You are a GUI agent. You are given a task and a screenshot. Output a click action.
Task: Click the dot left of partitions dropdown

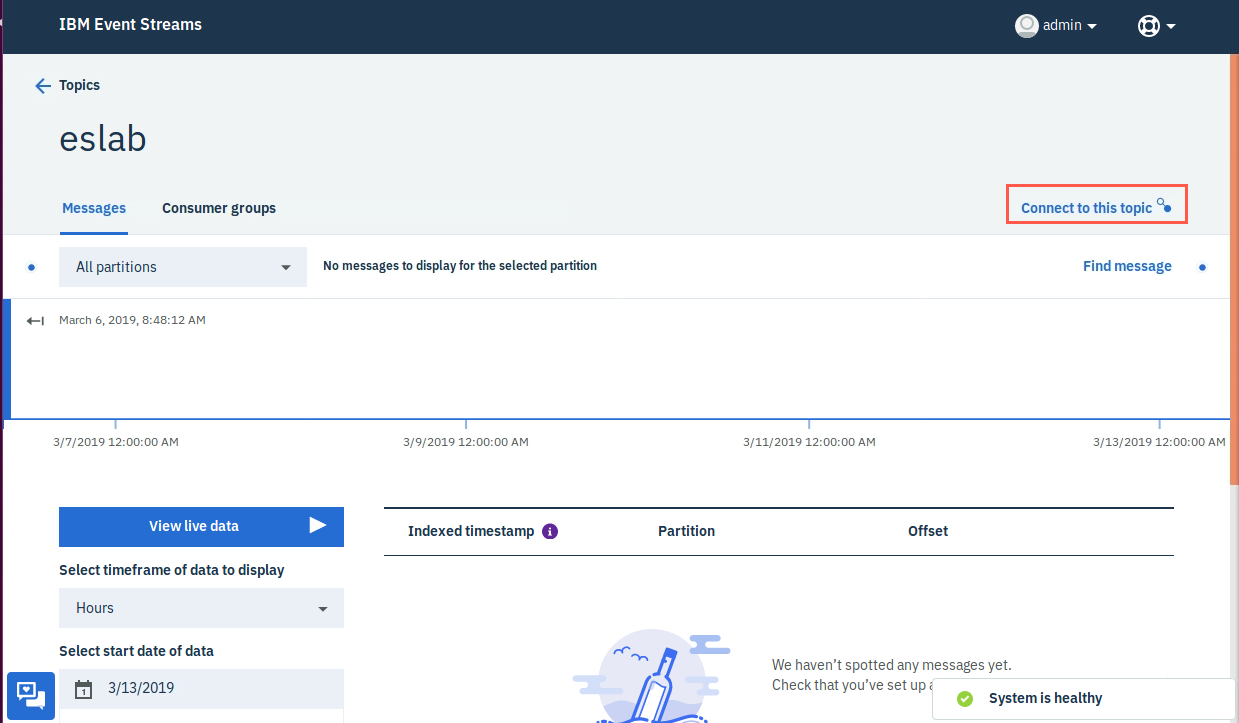tap(31, 267)
